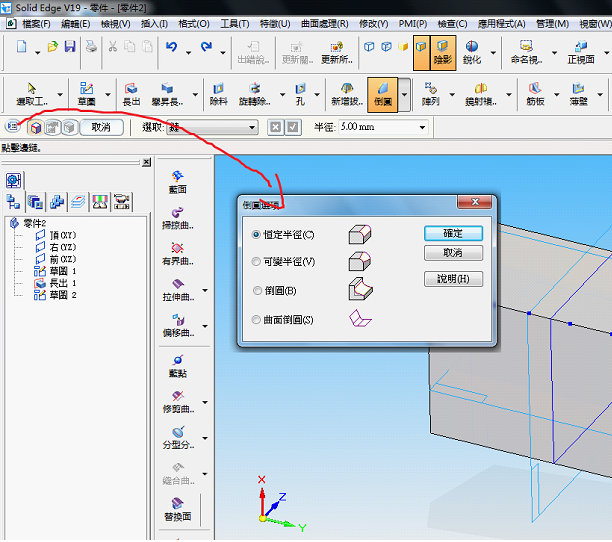This screenshot has height=542, width=612.
Task: Open the 特徵(U) menu
Action: point(275,24)
